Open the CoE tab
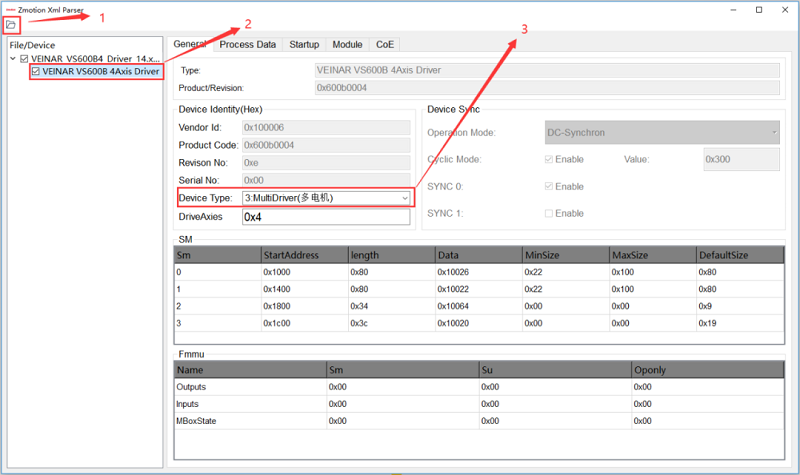 pyautogui.click(x=384, y=45)
